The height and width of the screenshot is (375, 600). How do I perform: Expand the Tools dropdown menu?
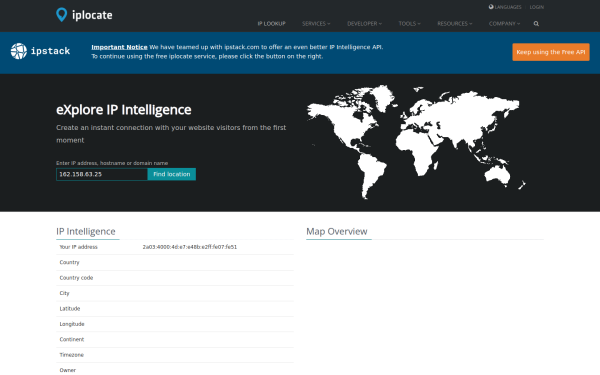(409, 24)
